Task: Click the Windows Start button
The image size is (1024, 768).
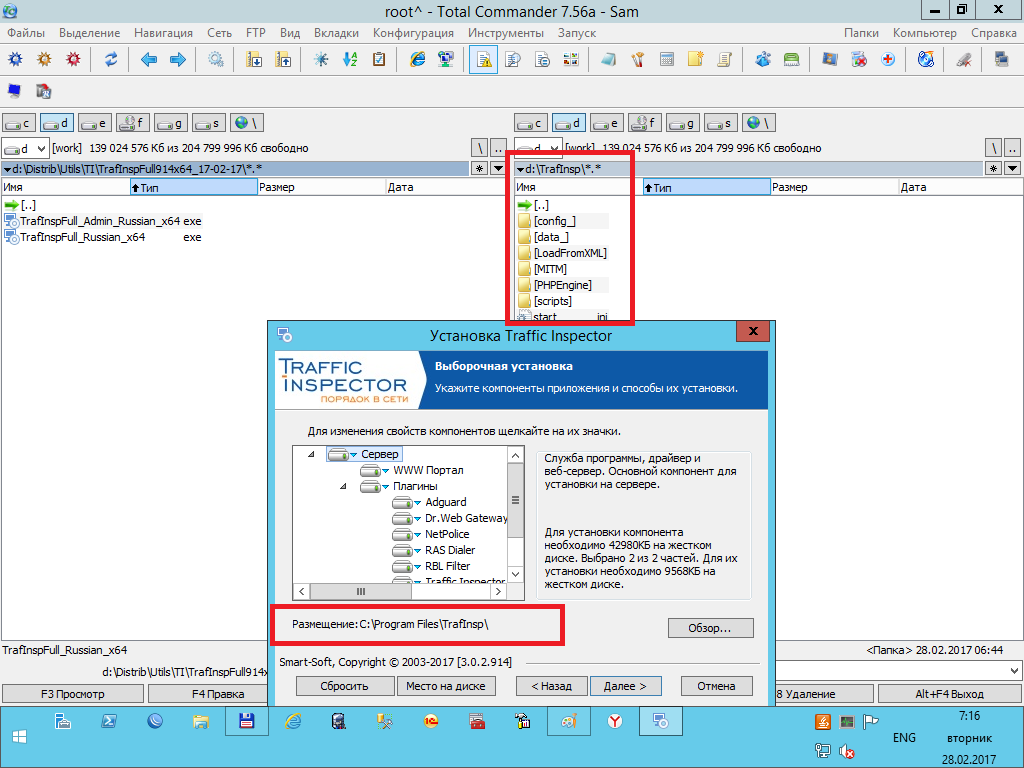Action: tap(19, 737)
